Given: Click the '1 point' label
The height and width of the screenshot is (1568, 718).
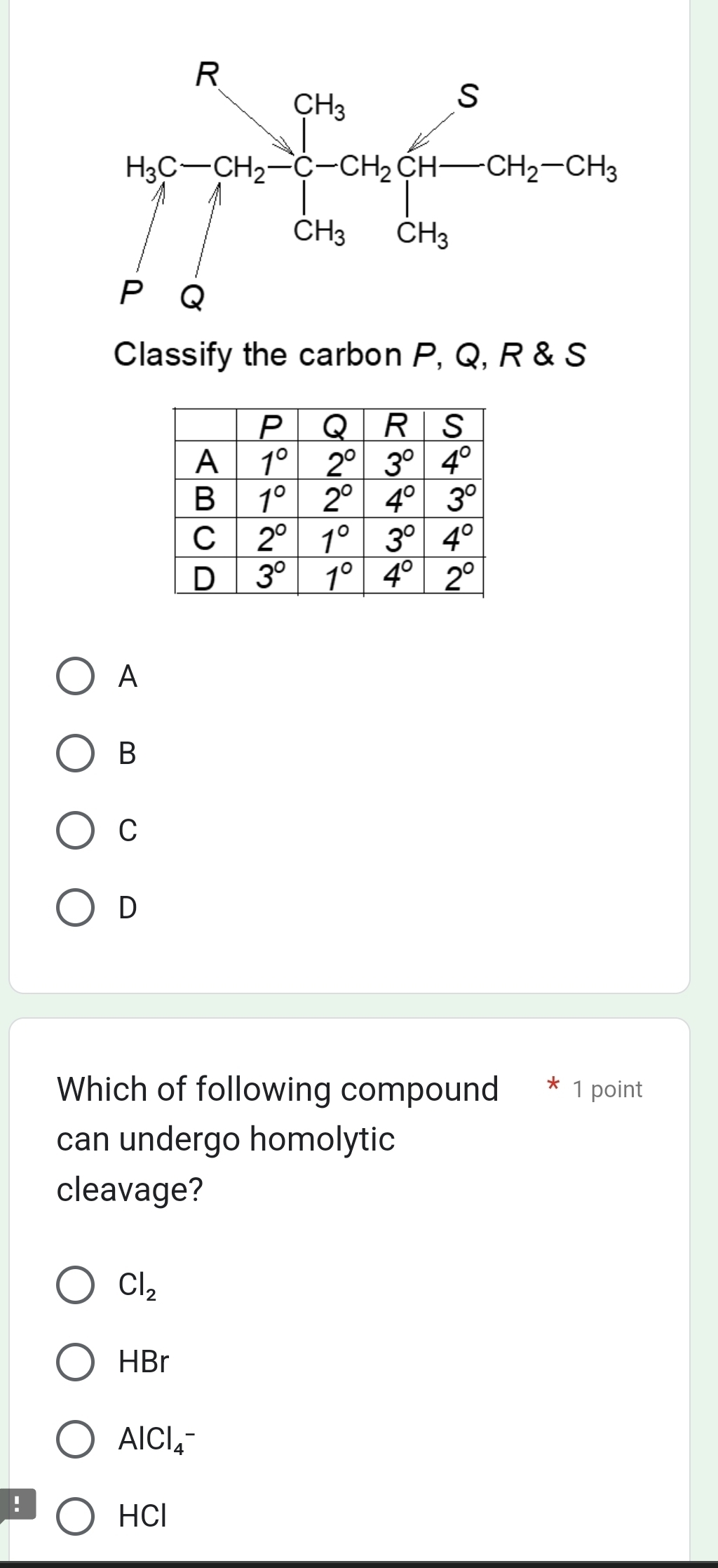Looking at the screenshot, I should [607, 1089].
